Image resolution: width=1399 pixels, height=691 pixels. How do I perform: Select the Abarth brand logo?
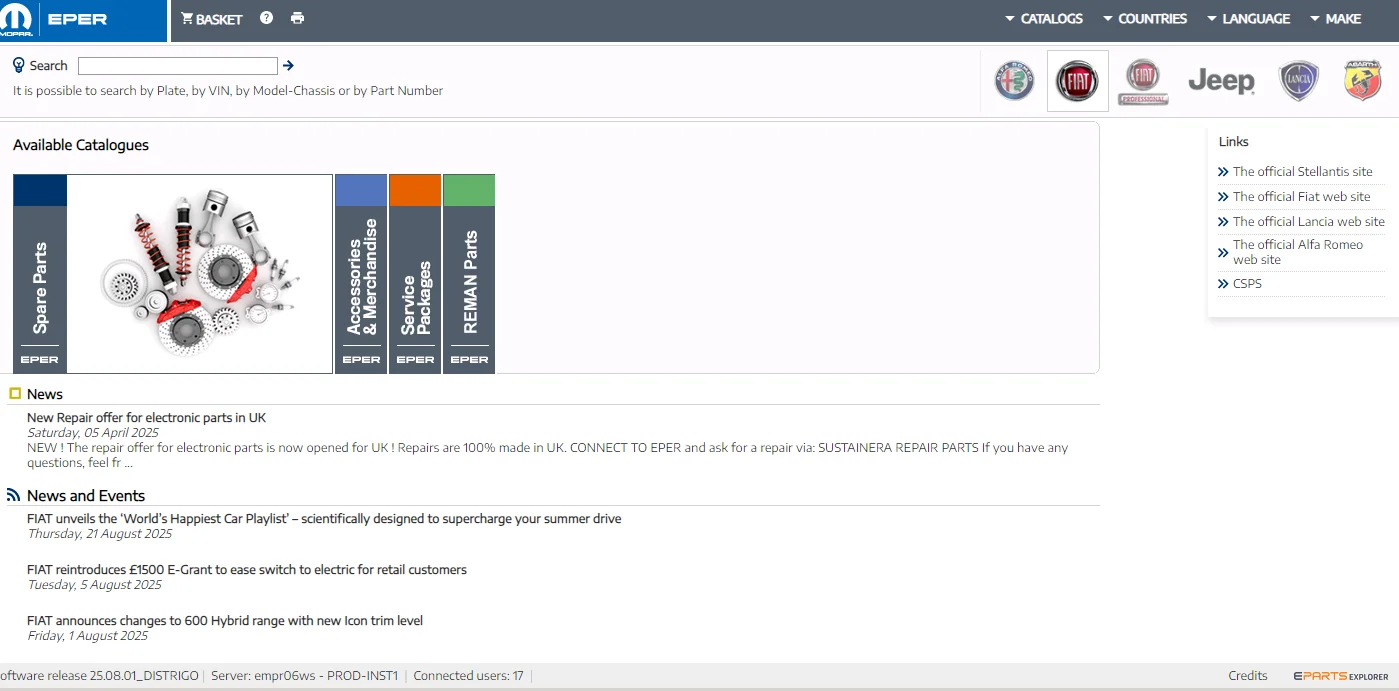pos(1362,80)
